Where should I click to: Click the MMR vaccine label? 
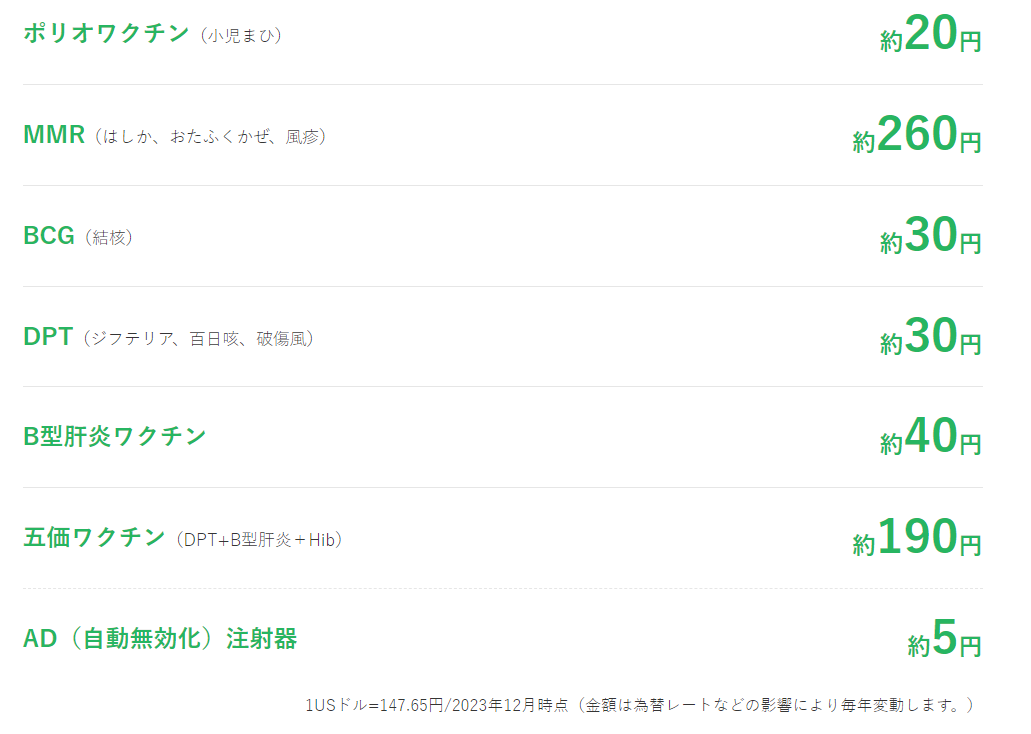[54, 135]
